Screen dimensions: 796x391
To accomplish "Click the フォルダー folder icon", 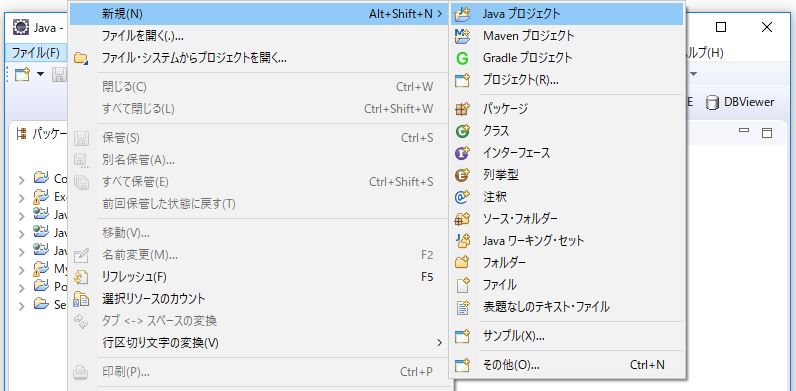I will tap(462, 263).
